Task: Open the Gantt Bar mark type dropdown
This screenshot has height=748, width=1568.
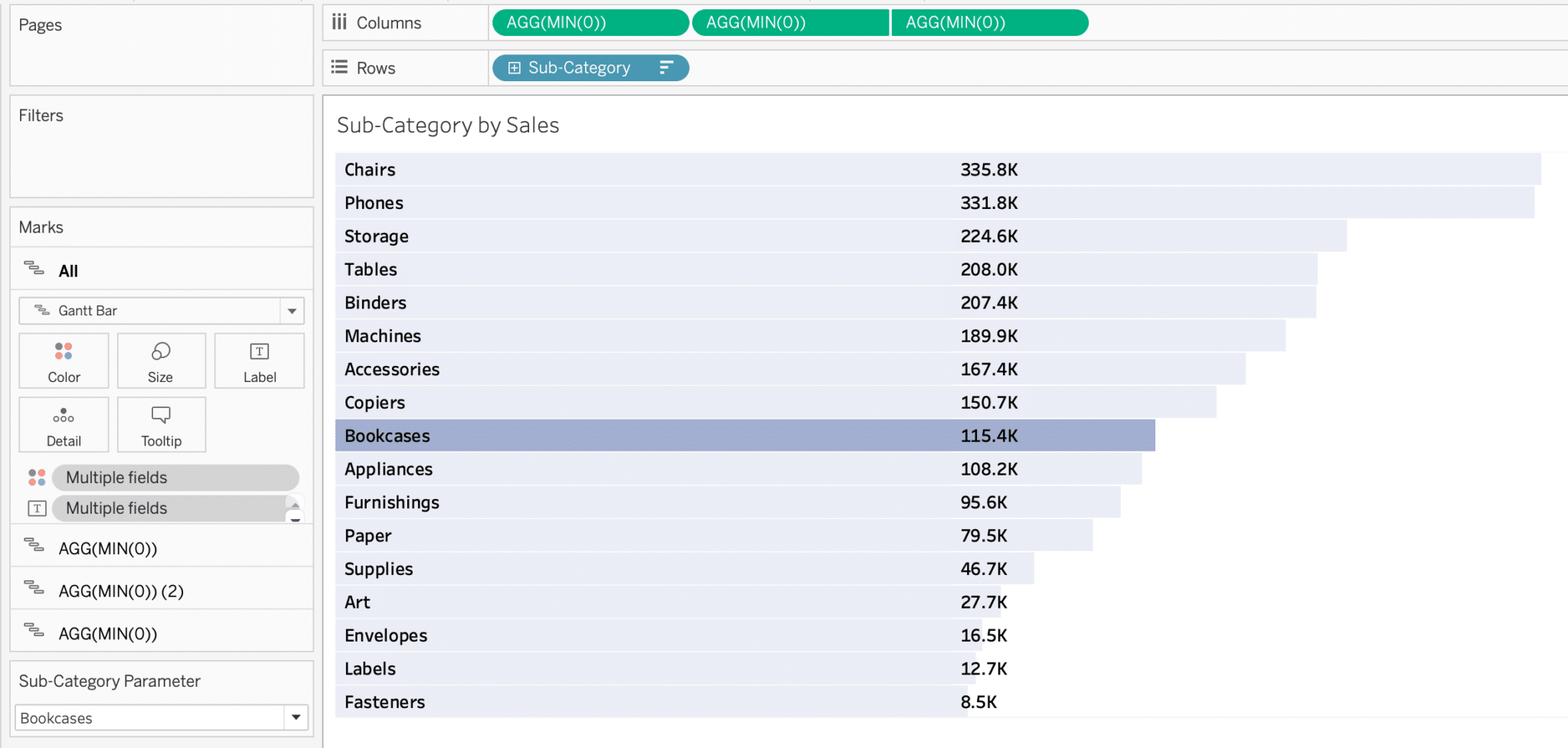Action: point(292,311)
